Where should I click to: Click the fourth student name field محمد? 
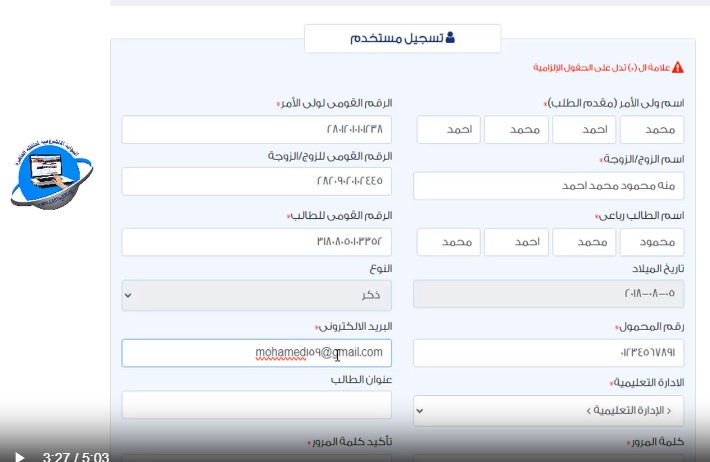point(448,242)
